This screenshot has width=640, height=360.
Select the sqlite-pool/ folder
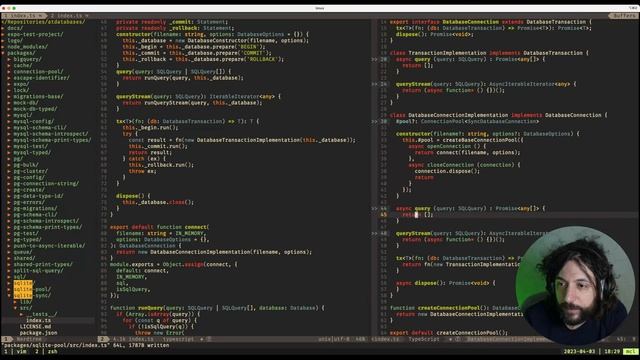pos(32,289)
